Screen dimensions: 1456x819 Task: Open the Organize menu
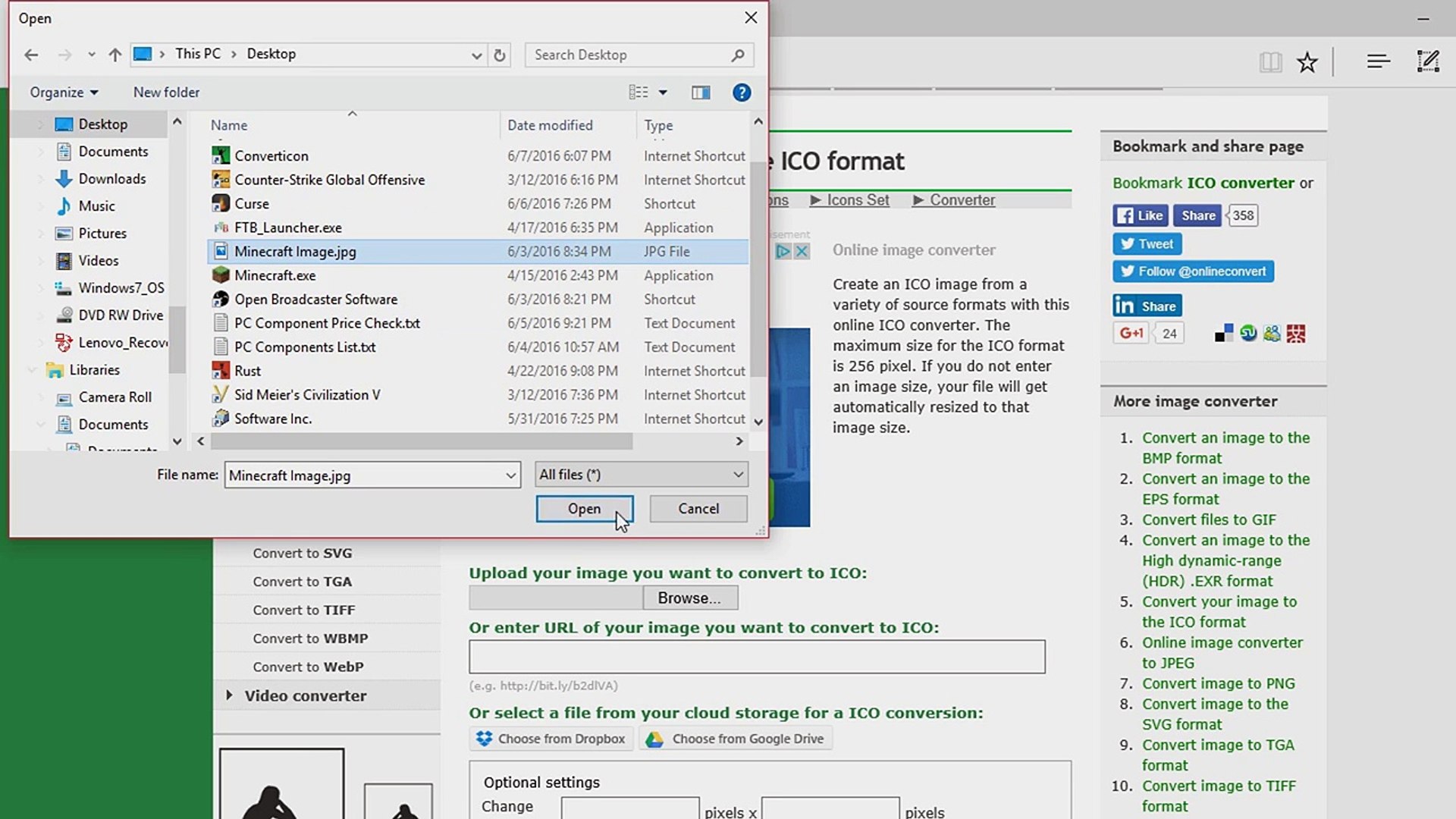pos(64,93)
